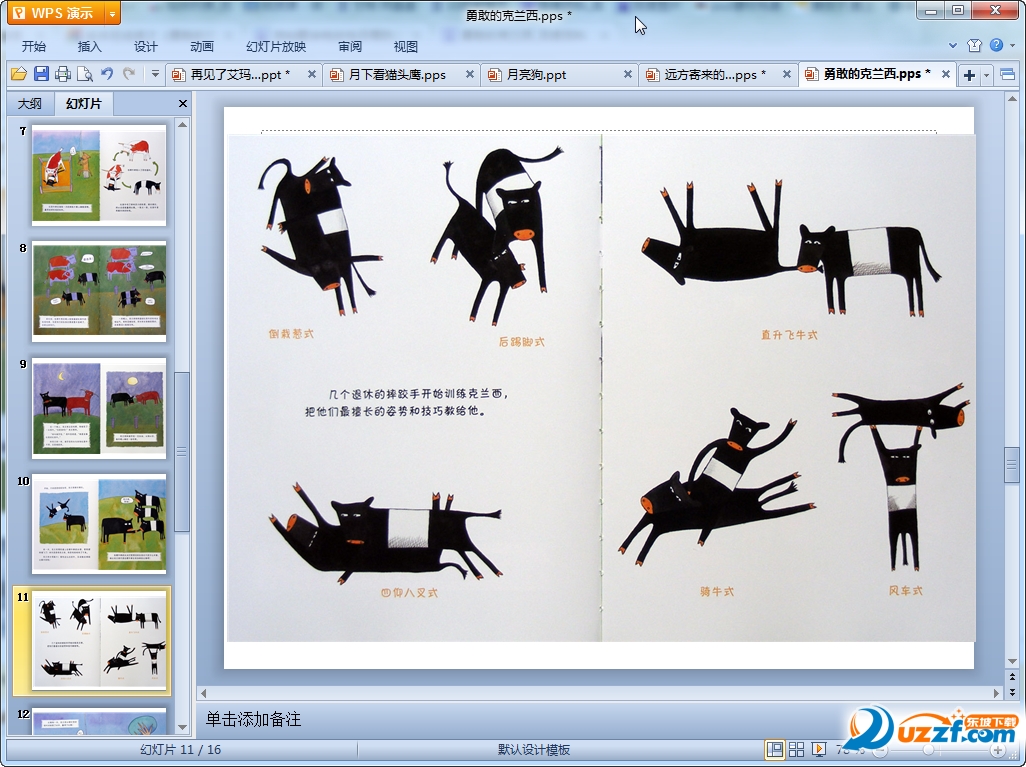
Task: Switch to Normal view in status bar
Action: click(775, 749)
